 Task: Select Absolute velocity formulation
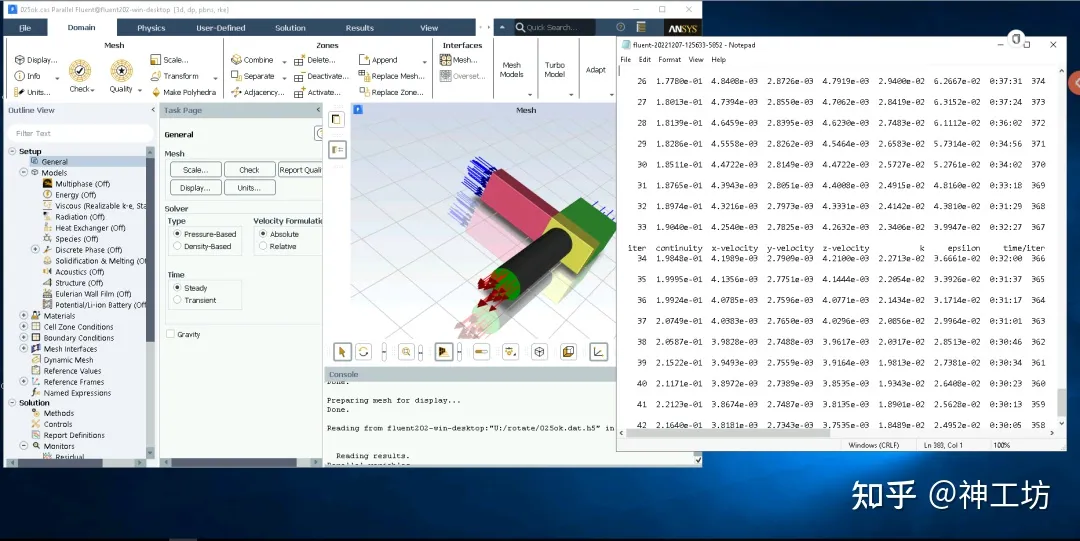tap(262, 234)
